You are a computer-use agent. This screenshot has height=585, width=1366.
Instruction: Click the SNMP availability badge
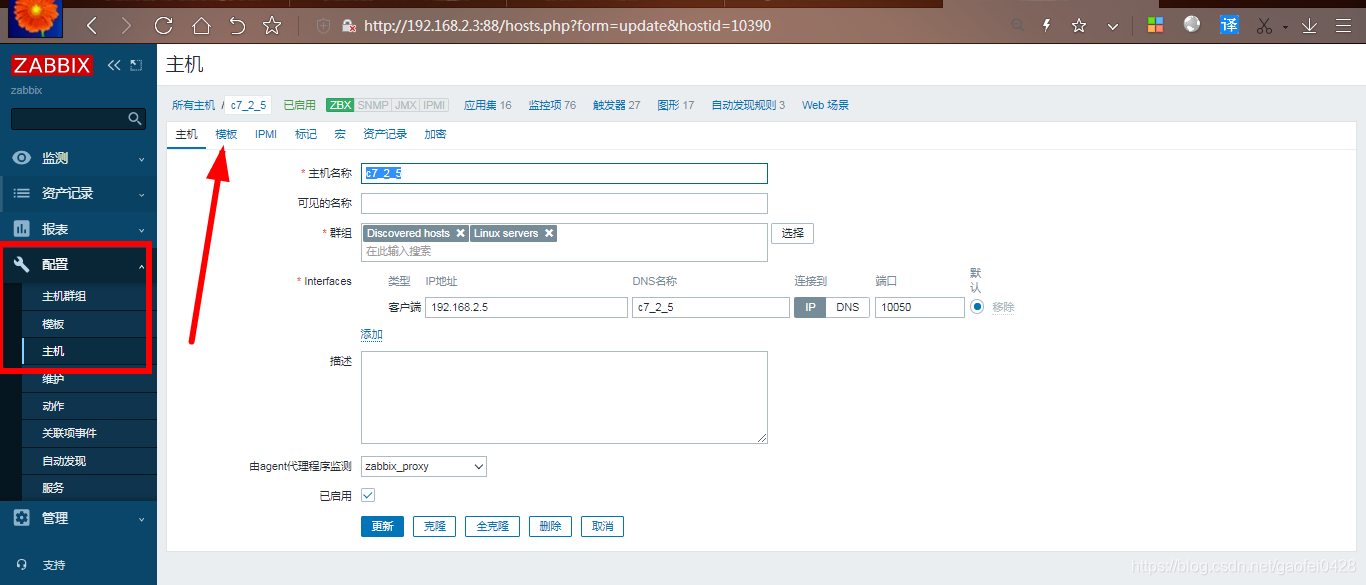coord(373,105)
